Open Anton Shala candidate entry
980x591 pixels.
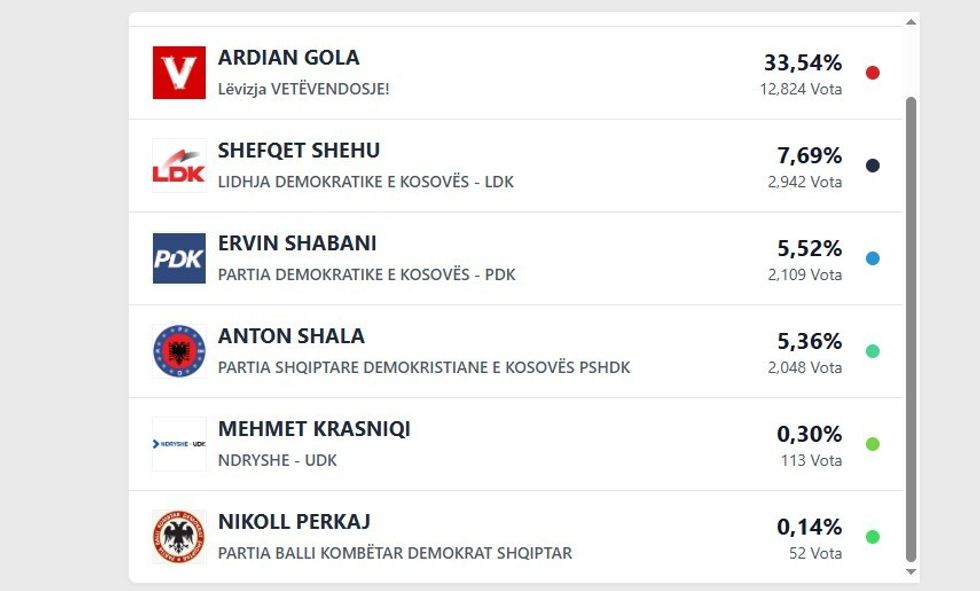(291, 336)
